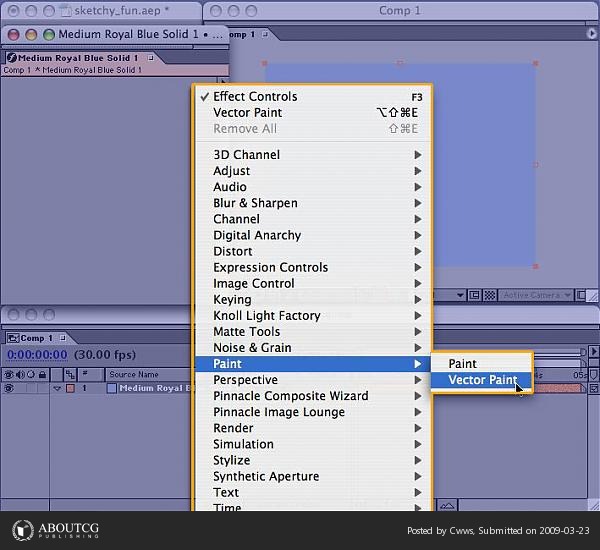This screenshot has height=550, width=600.
Task: Toggle the transparency grid icon in Comp viewer
Action: [489, 295]
